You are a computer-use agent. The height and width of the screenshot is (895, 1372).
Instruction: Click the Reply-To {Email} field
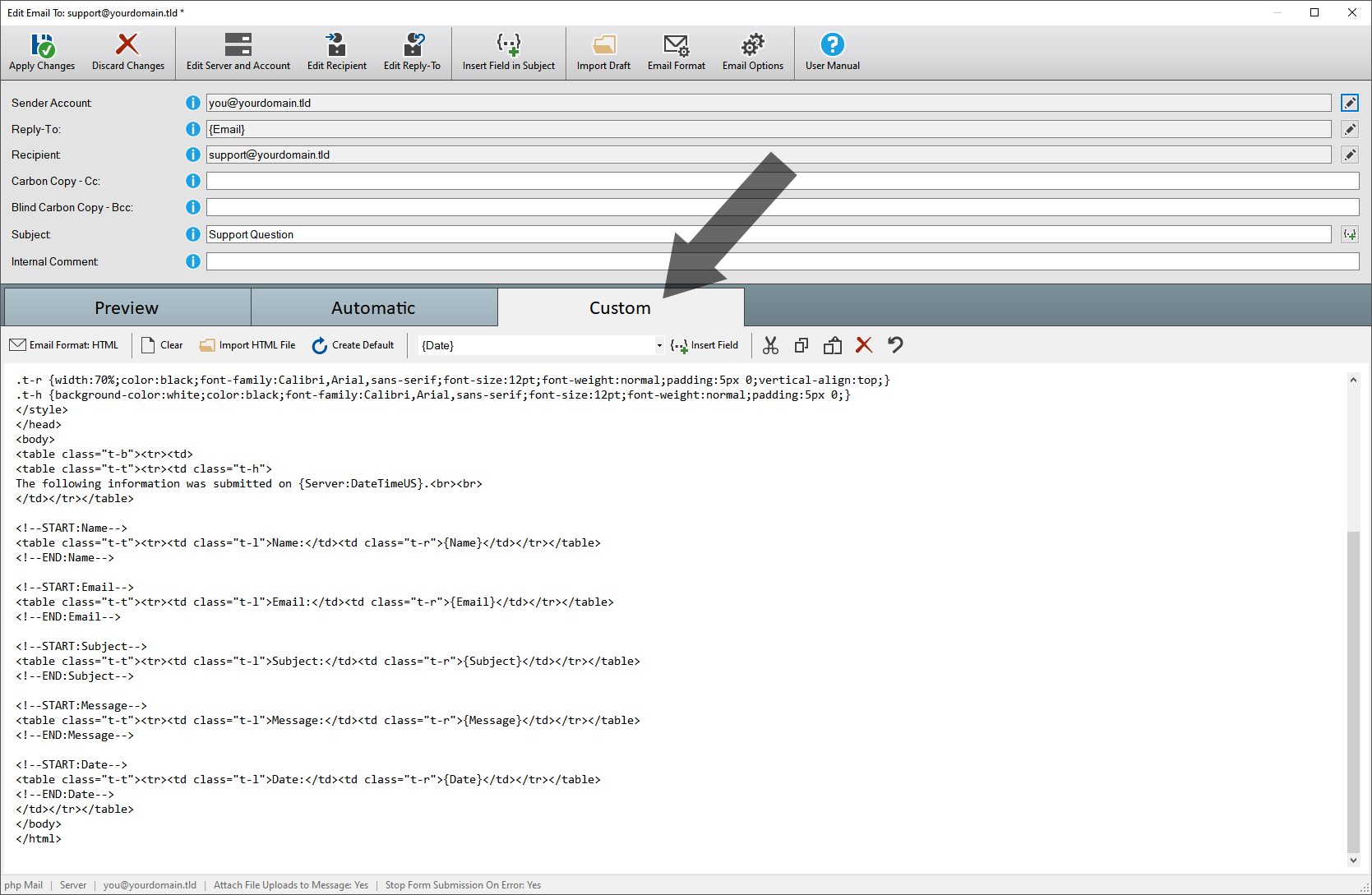[769, 129]
